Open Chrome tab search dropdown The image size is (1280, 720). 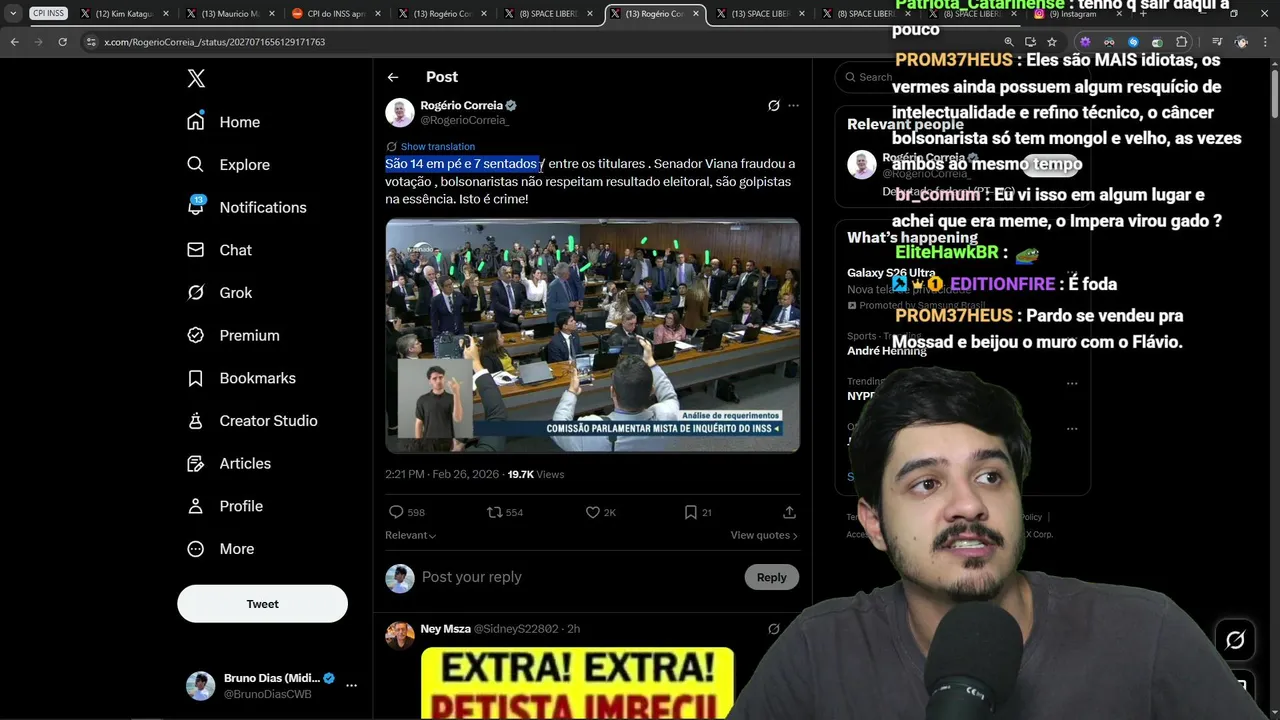tap(13, 14)
